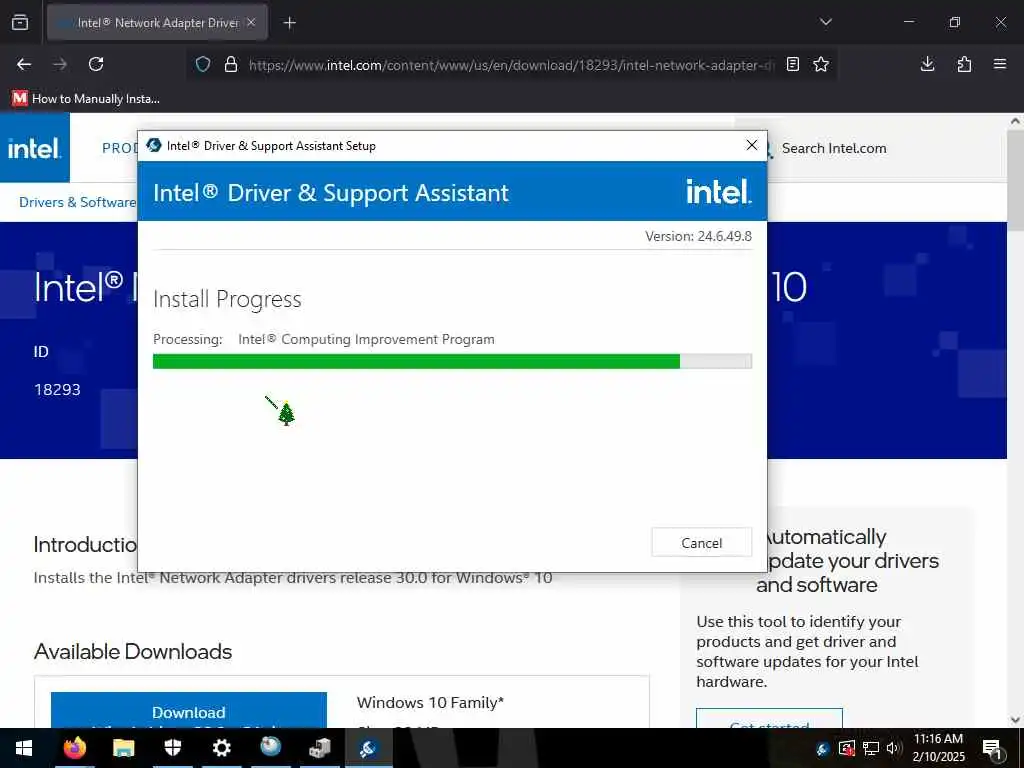Open the Drivers & Software breadcrumb link
Screen dimensions: 1024x768
[x=77, y=202]
